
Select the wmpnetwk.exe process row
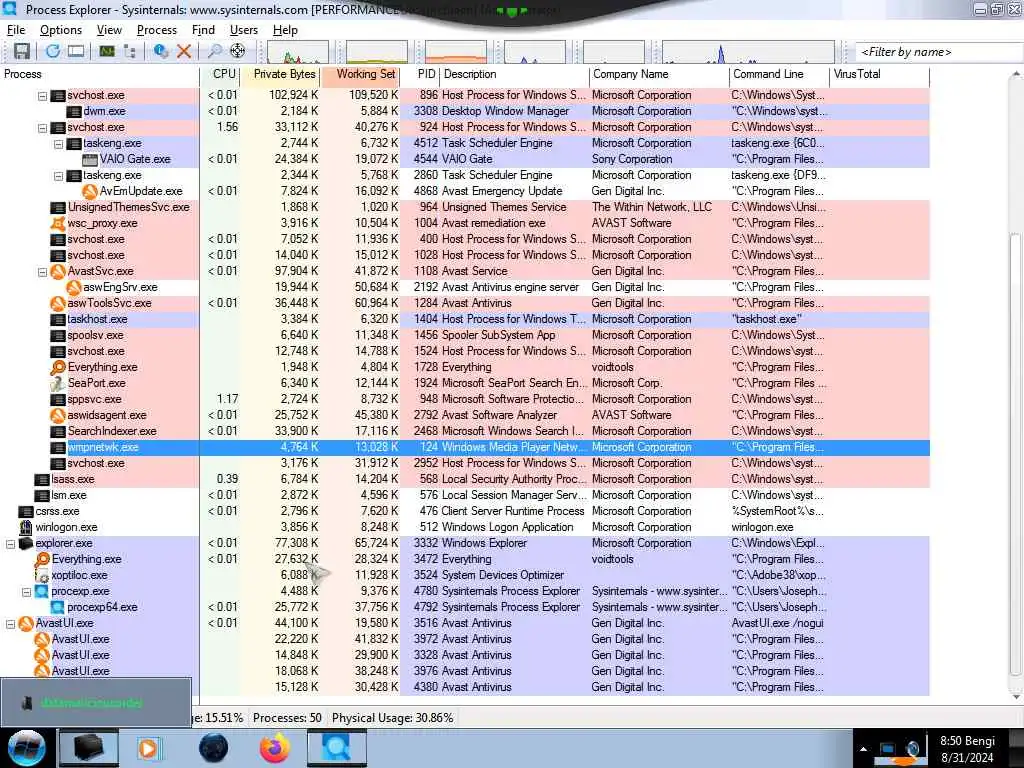(465, 447)
